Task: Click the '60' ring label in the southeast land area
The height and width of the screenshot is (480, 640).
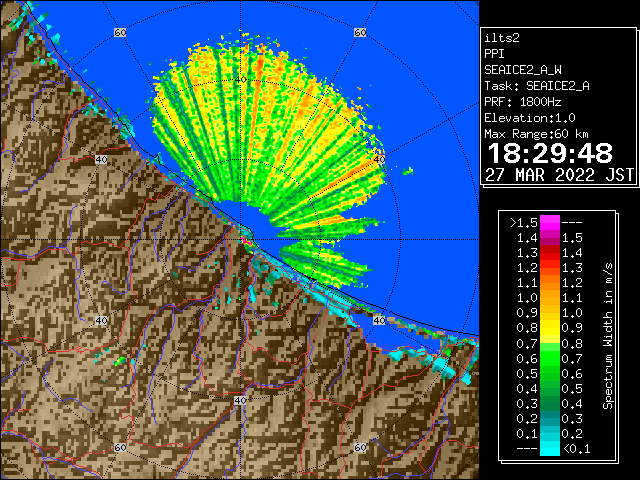Action: (x=360, y=447)
